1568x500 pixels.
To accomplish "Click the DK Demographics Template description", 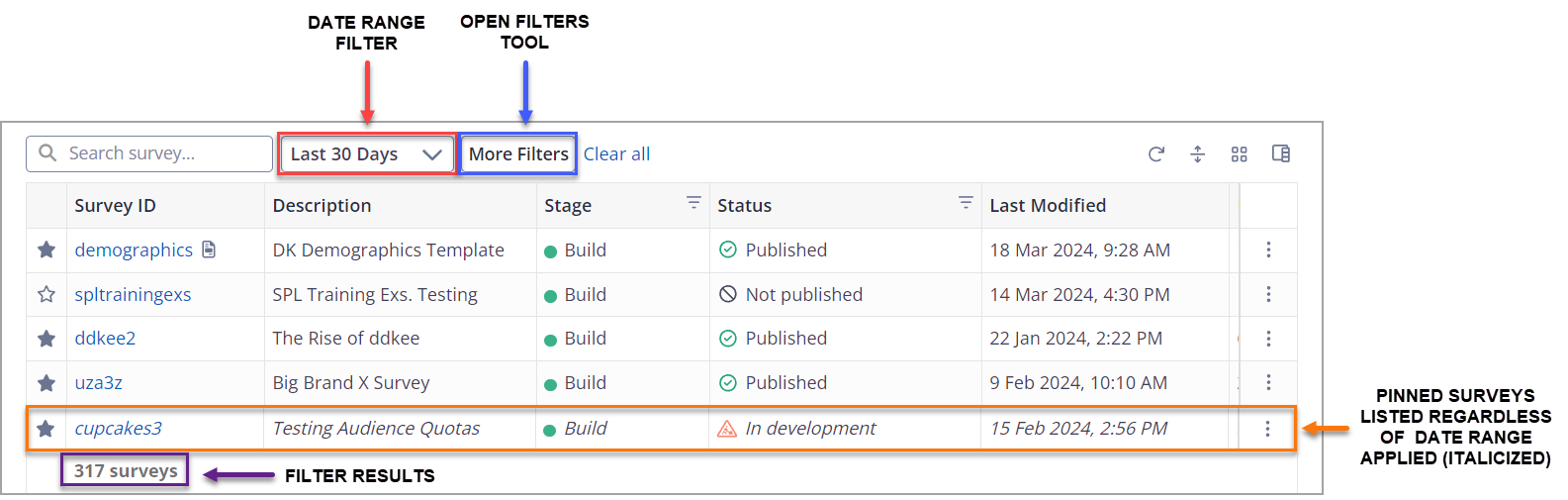I will pyautogui.click(x=388, y=250).
